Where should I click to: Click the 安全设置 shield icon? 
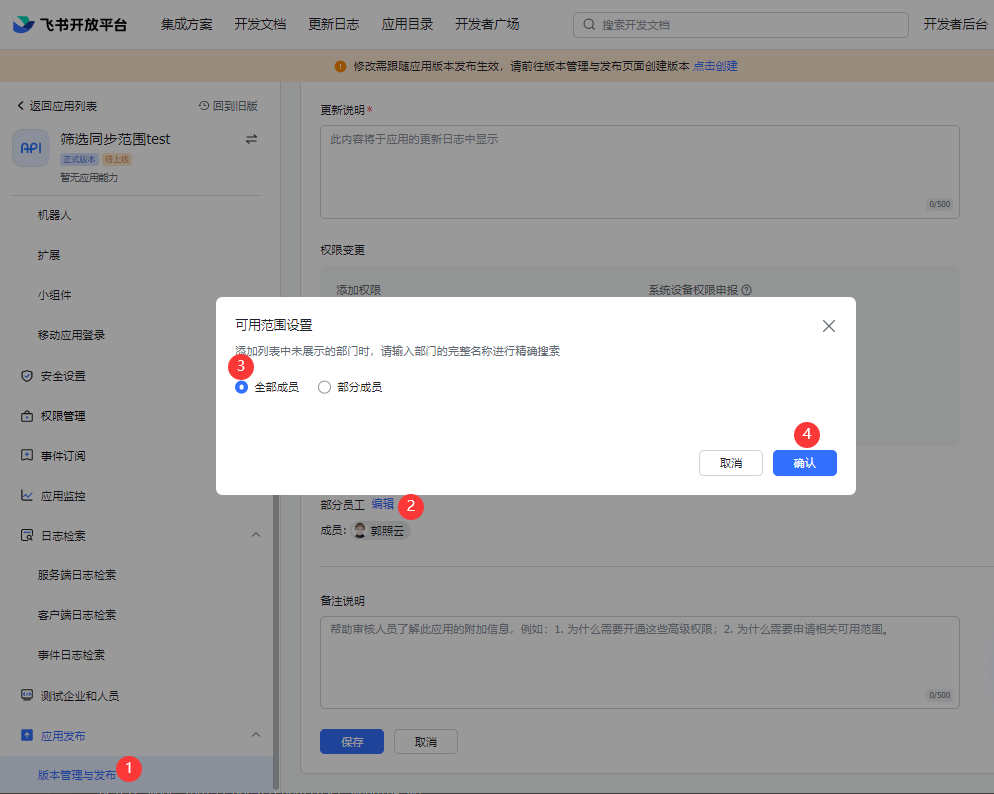[27, 376]
